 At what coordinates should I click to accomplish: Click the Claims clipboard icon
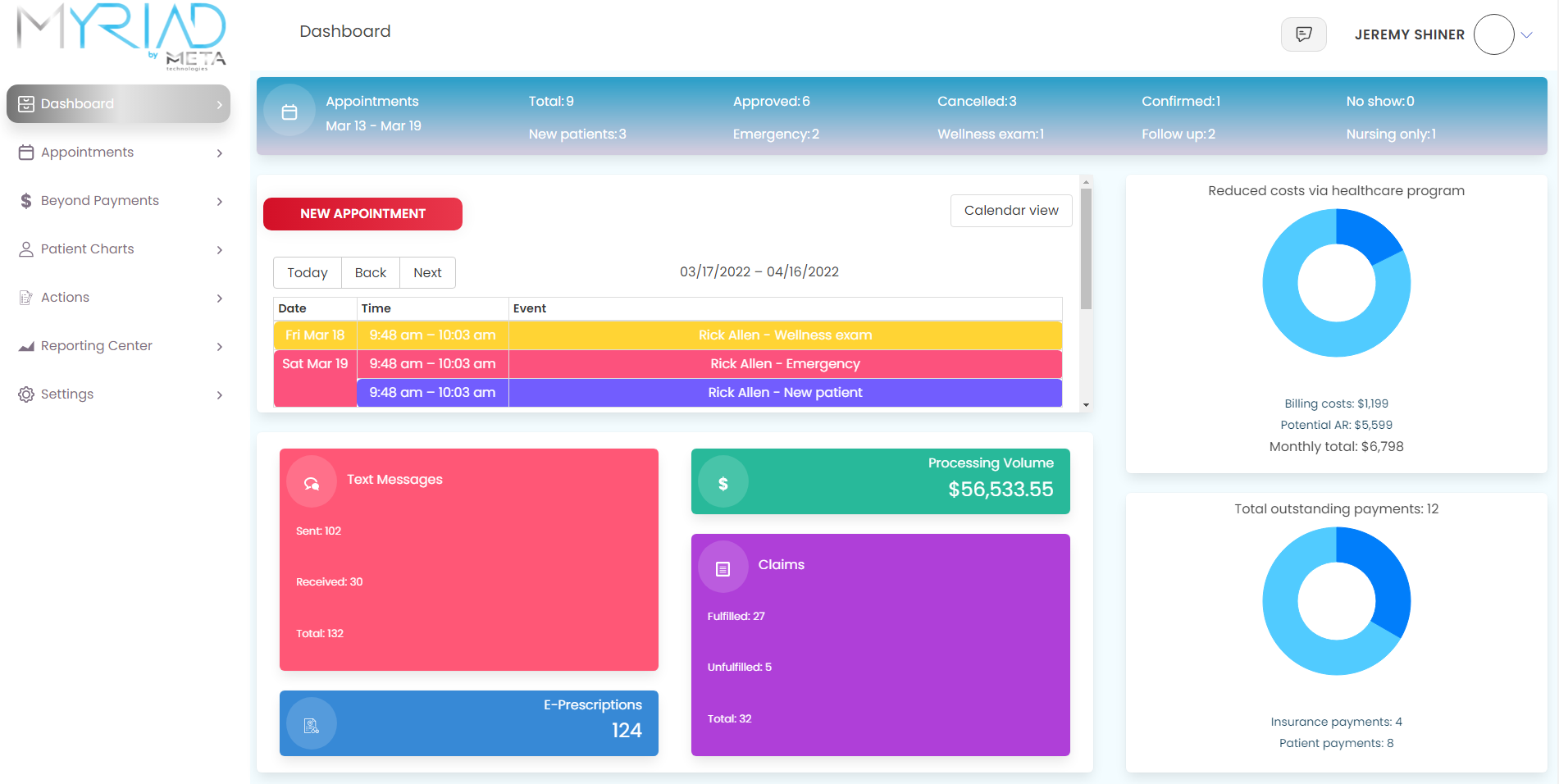point(723,566)
